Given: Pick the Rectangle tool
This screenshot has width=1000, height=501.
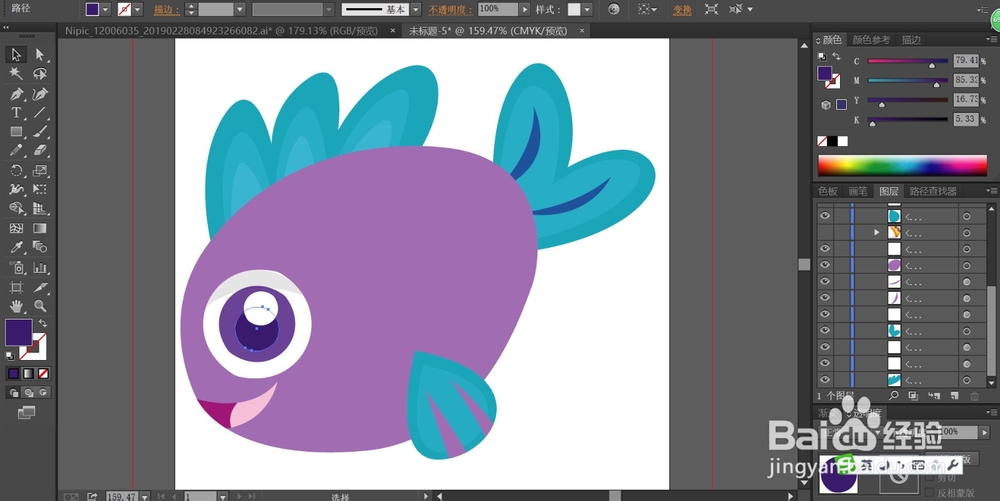Looking at the screenshot, I should [17, 132].
